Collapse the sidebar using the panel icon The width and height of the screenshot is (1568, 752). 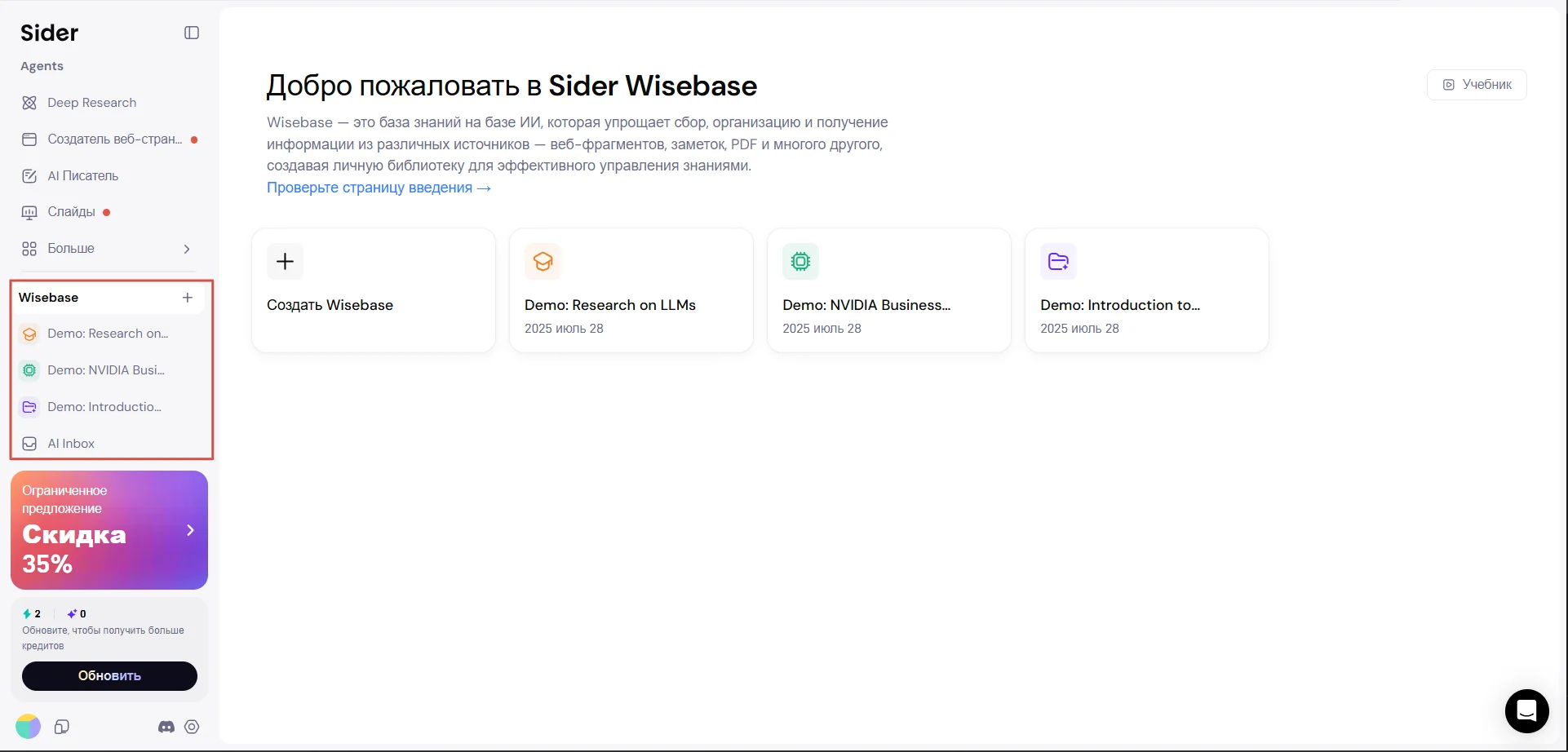(x=192, y=33)
